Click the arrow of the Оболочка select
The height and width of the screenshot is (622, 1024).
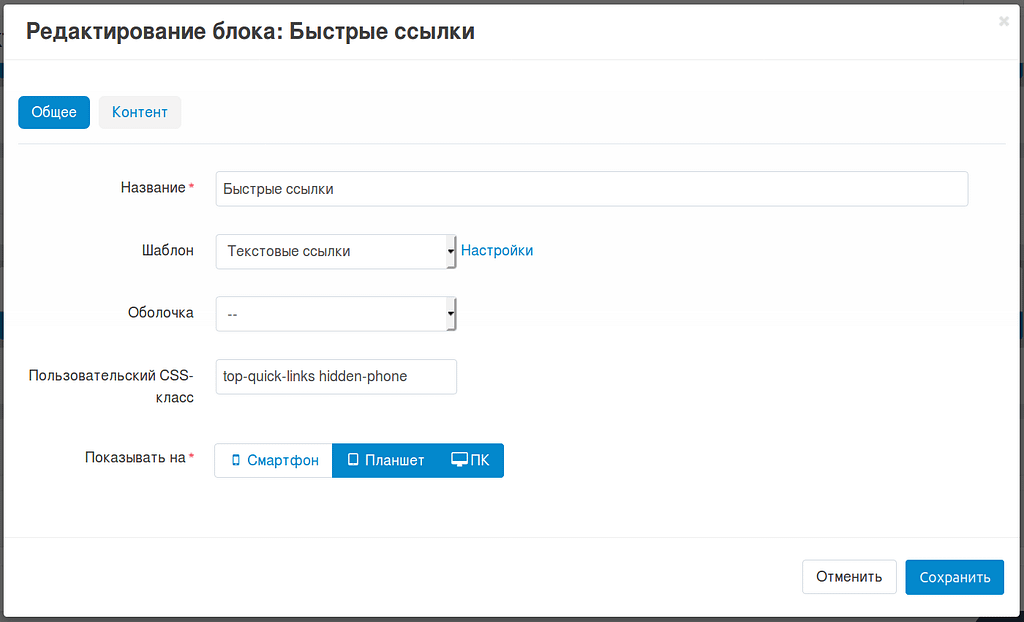click(x=451, y=314)
